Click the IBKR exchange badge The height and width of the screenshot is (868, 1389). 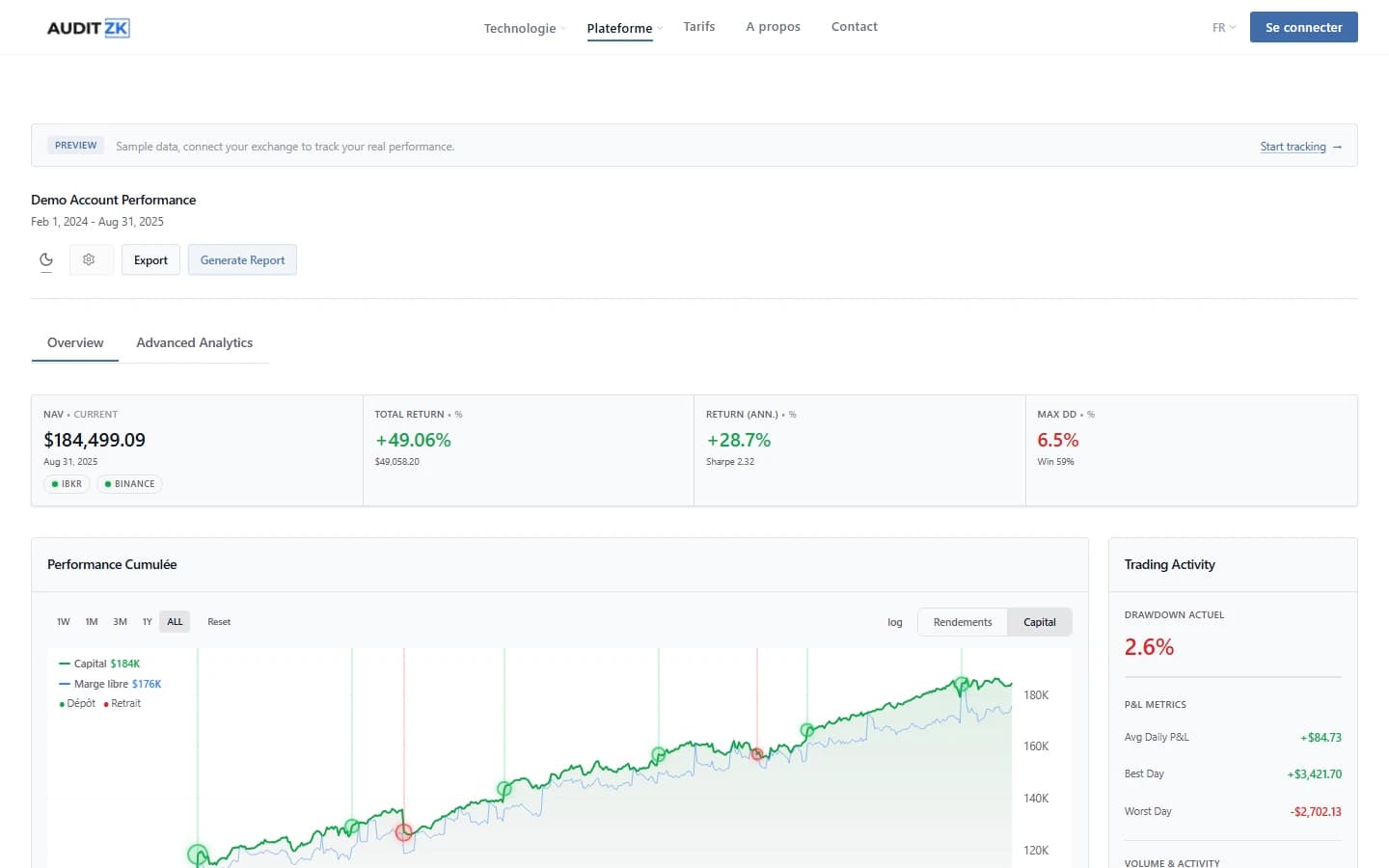click(x=67, y=484)
